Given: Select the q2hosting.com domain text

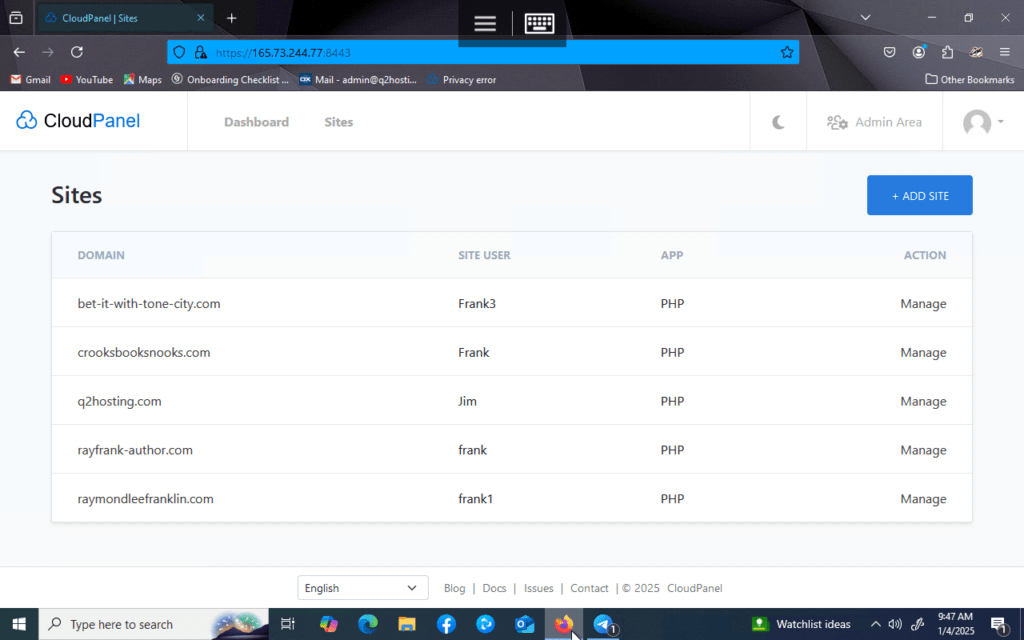Looking at the screenshot, I should (x=120, y=402).
